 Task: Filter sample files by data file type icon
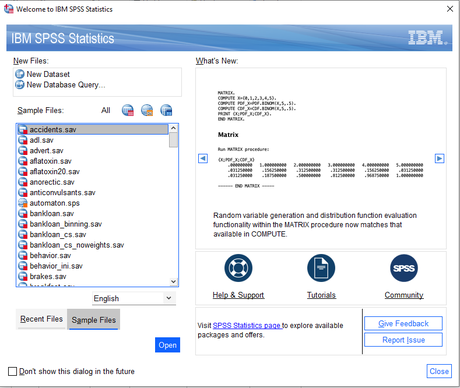tap(128, 110)
